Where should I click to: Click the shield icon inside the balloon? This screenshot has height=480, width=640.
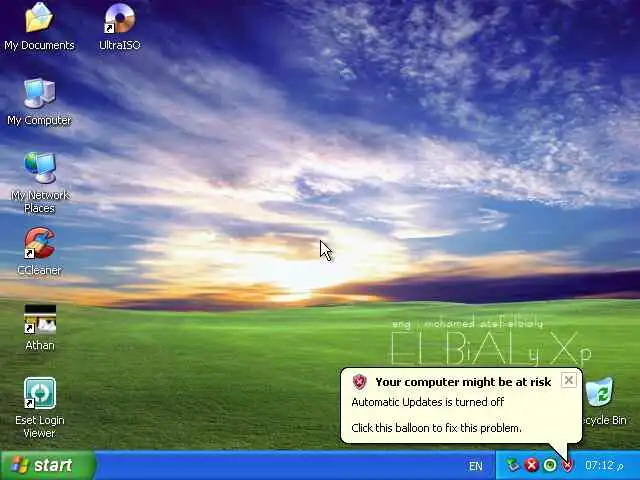(x=360, y=382)
